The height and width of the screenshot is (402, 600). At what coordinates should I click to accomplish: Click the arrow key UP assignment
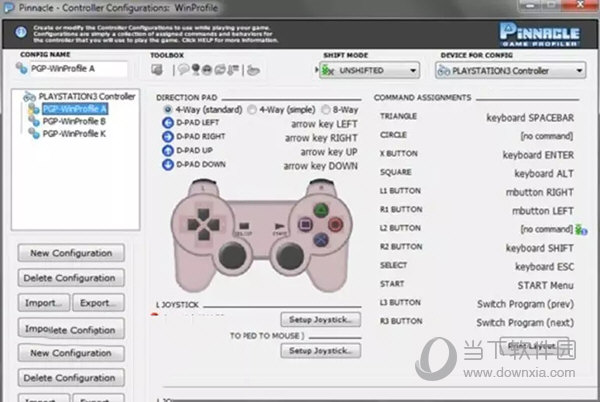329,152
